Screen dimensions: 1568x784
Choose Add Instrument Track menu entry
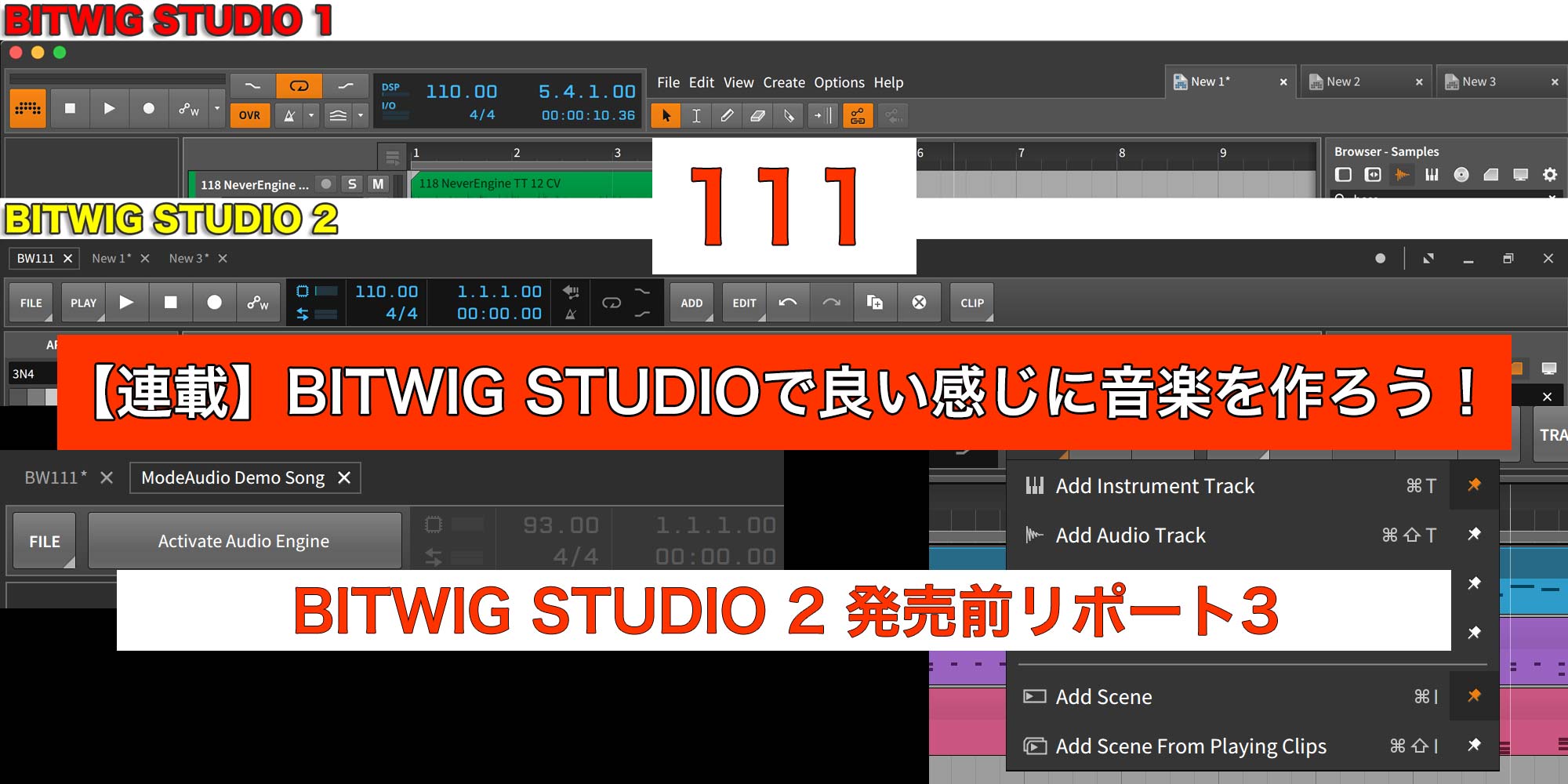1228,486
